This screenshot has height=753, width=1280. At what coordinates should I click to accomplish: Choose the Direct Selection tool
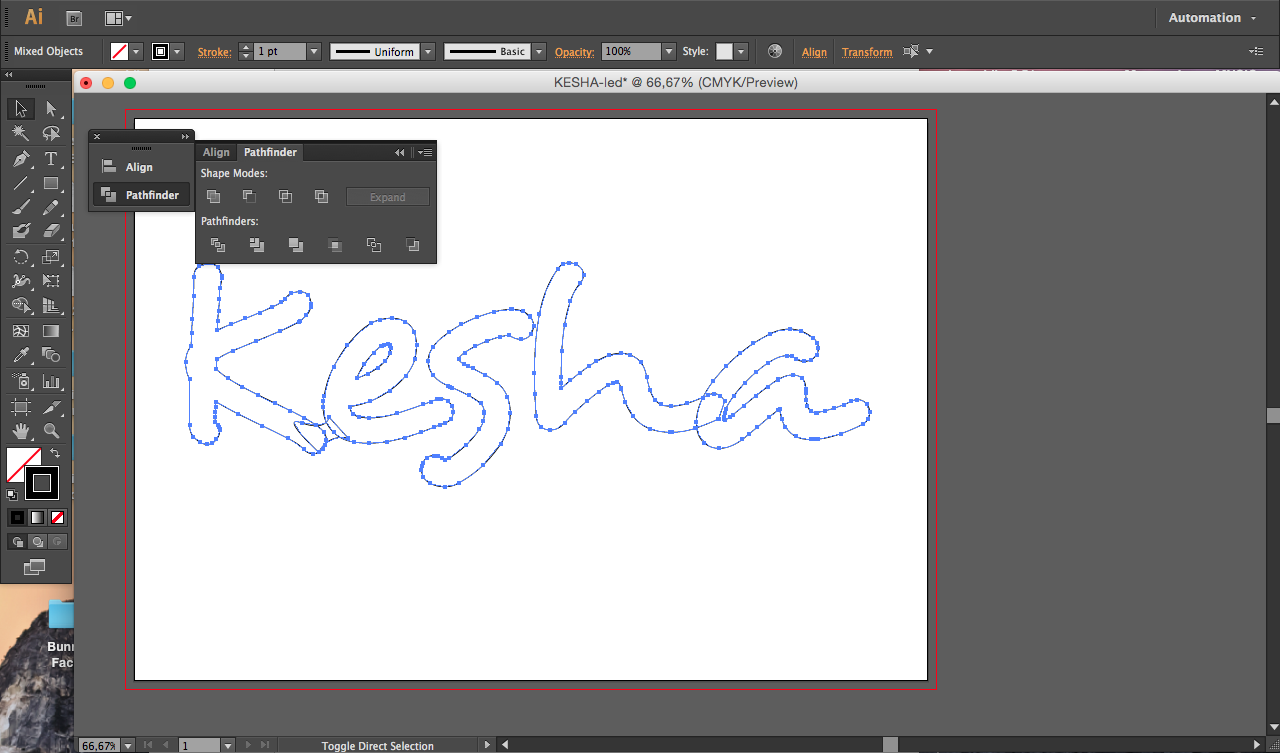click(51, 108)
